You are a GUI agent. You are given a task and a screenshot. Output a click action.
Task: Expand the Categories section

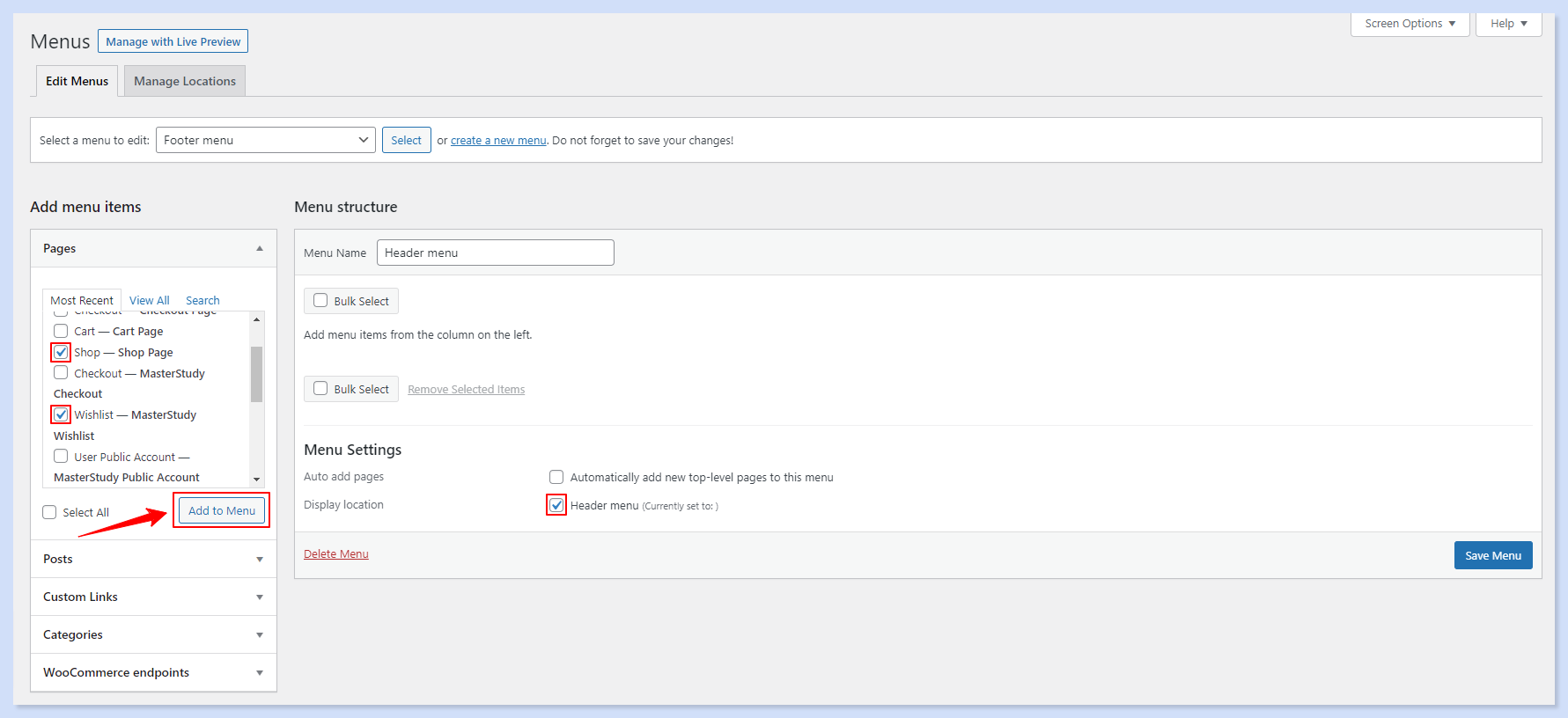[x=260, y=635]
